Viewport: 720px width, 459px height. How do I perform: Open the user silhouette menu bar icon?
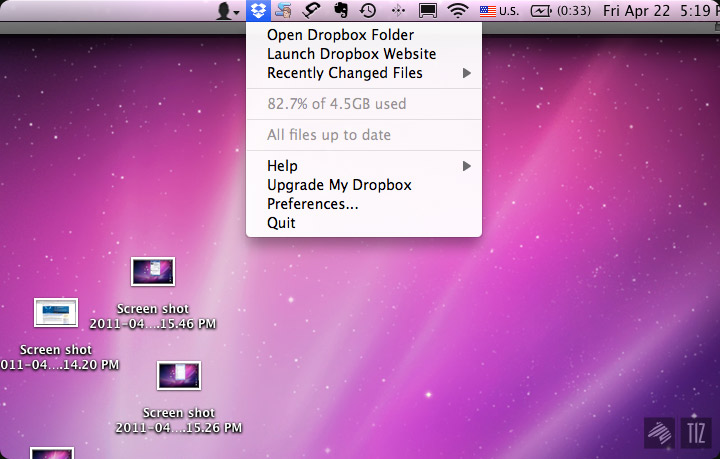(228, 11)
